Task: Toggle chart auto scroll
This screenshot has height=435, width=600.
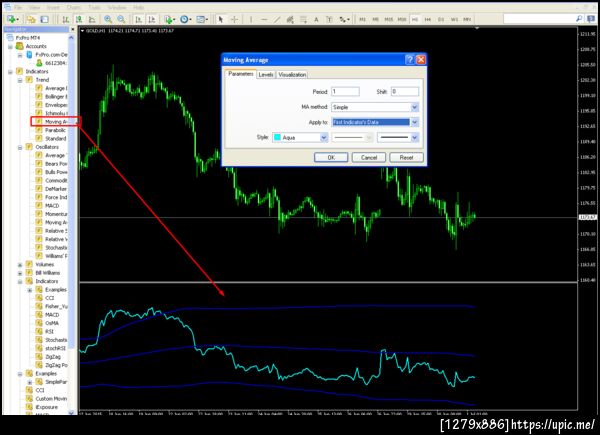Action: click(x=139, y=19)
